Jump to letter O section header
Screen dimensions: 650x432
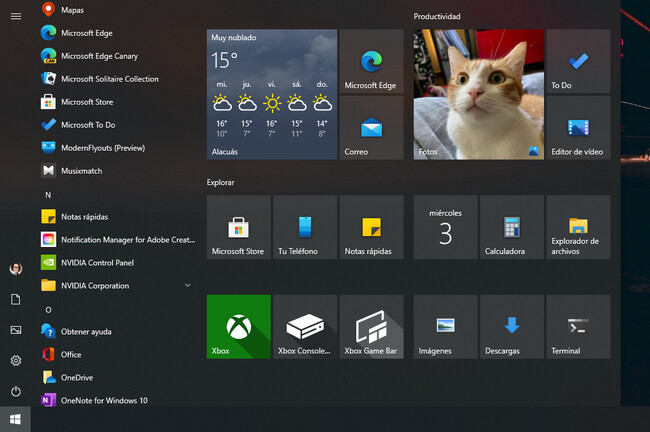(x=49, y=310)
